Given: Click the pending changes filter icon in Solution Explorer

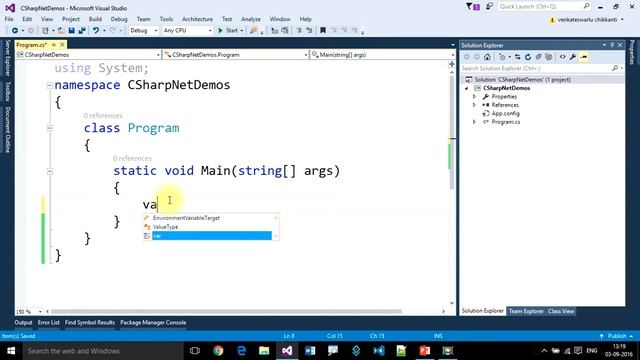Looking at the screenshot, I should pos(502,57).
